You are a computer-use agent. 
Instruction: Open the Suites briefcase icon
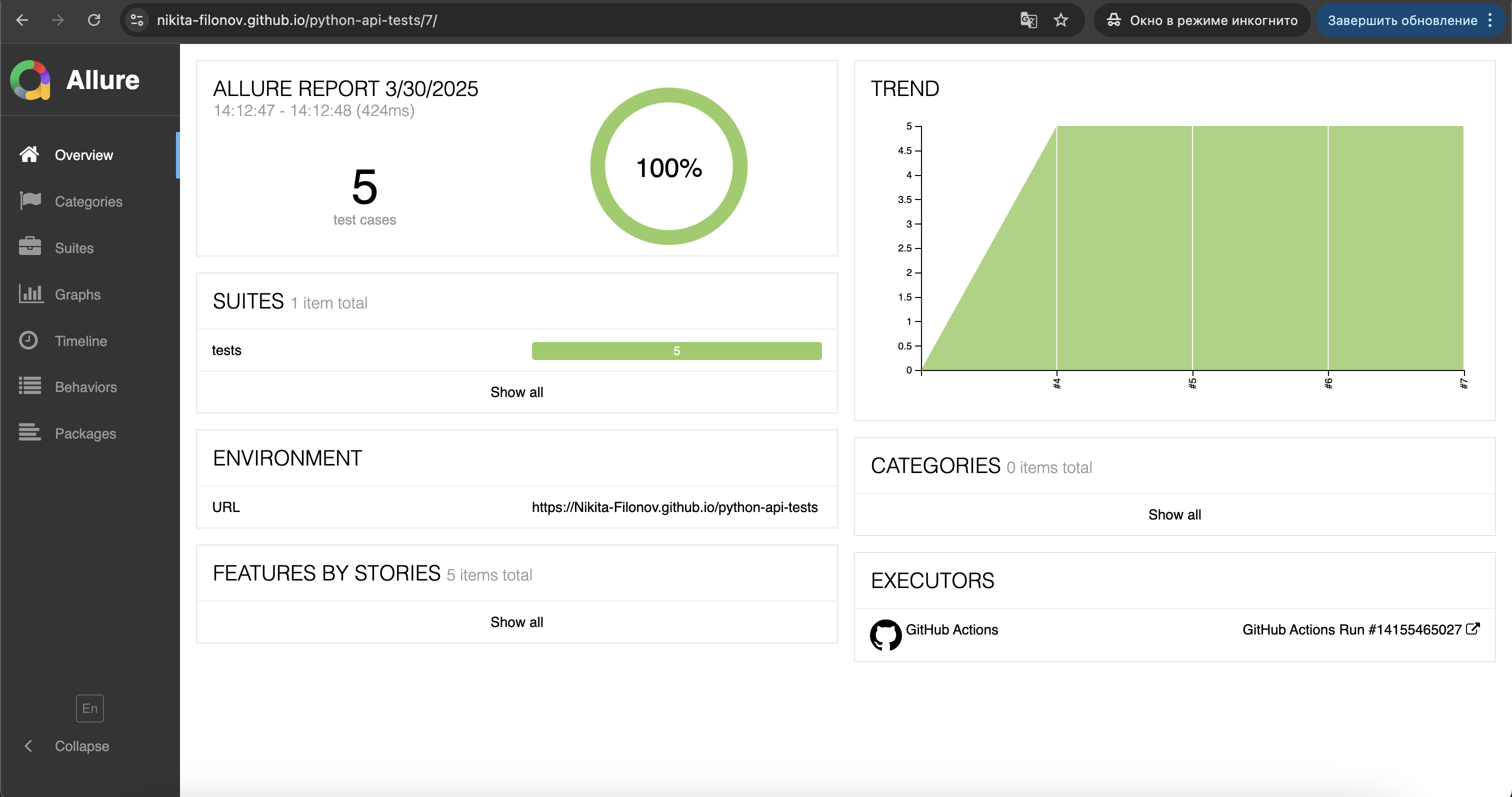tap(30, 246)
